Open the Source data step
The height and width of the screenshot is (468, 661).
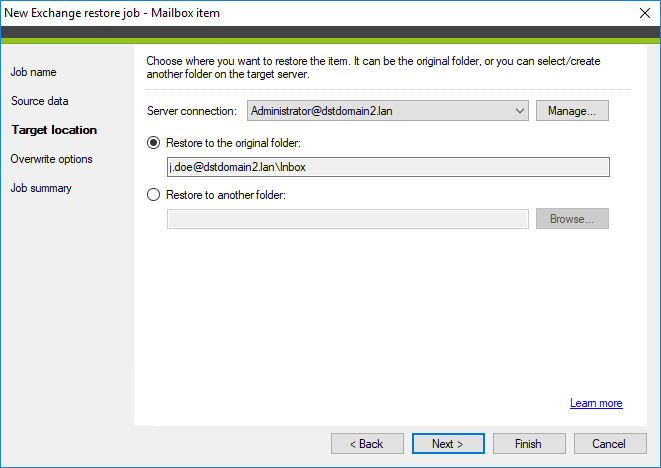pos(39,101)
